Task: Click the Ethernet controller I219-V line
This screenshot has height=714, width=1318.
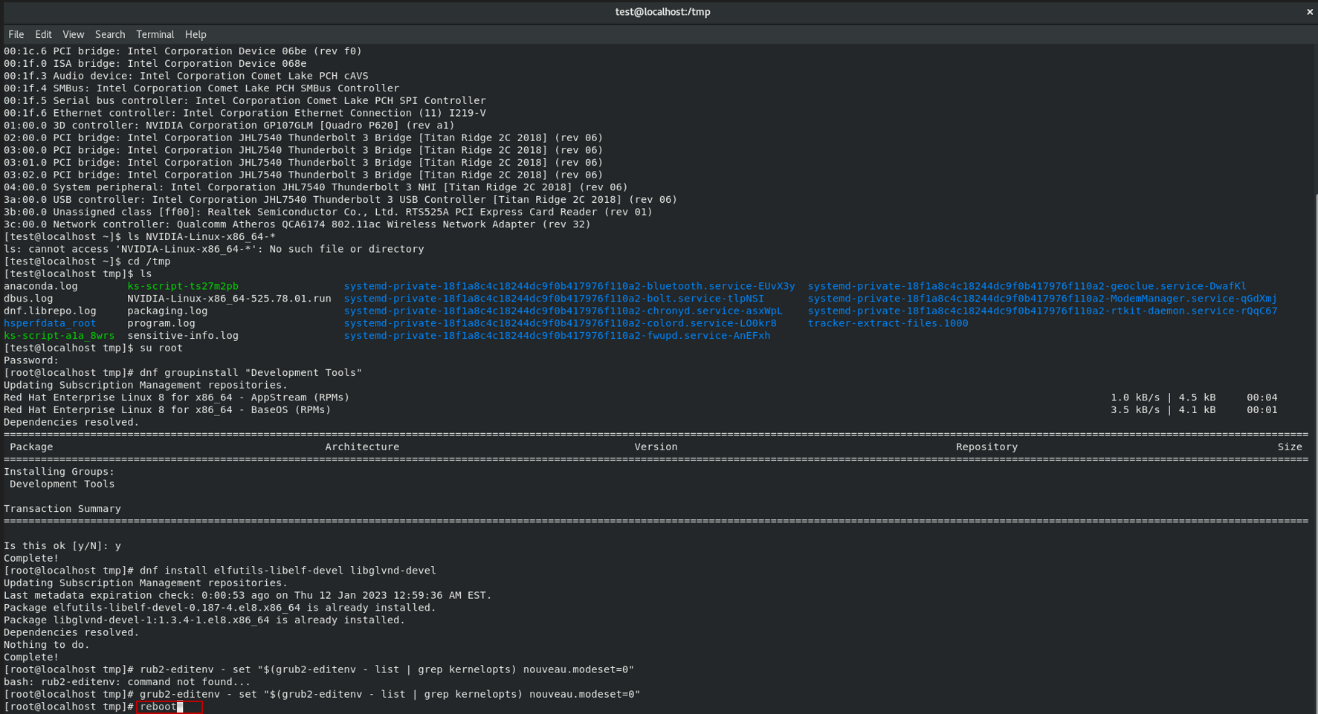Action: pyautogui.click(x=245, y=113)
